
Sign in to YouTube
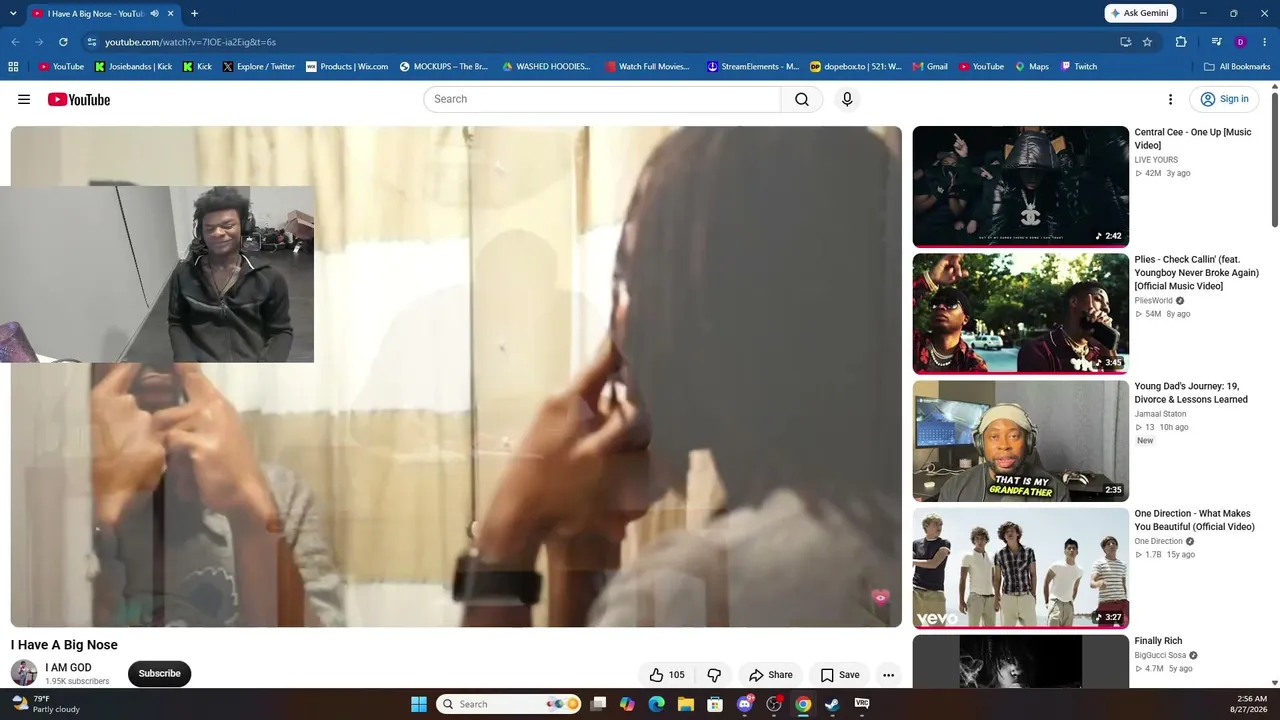(x=1224, y=99)
